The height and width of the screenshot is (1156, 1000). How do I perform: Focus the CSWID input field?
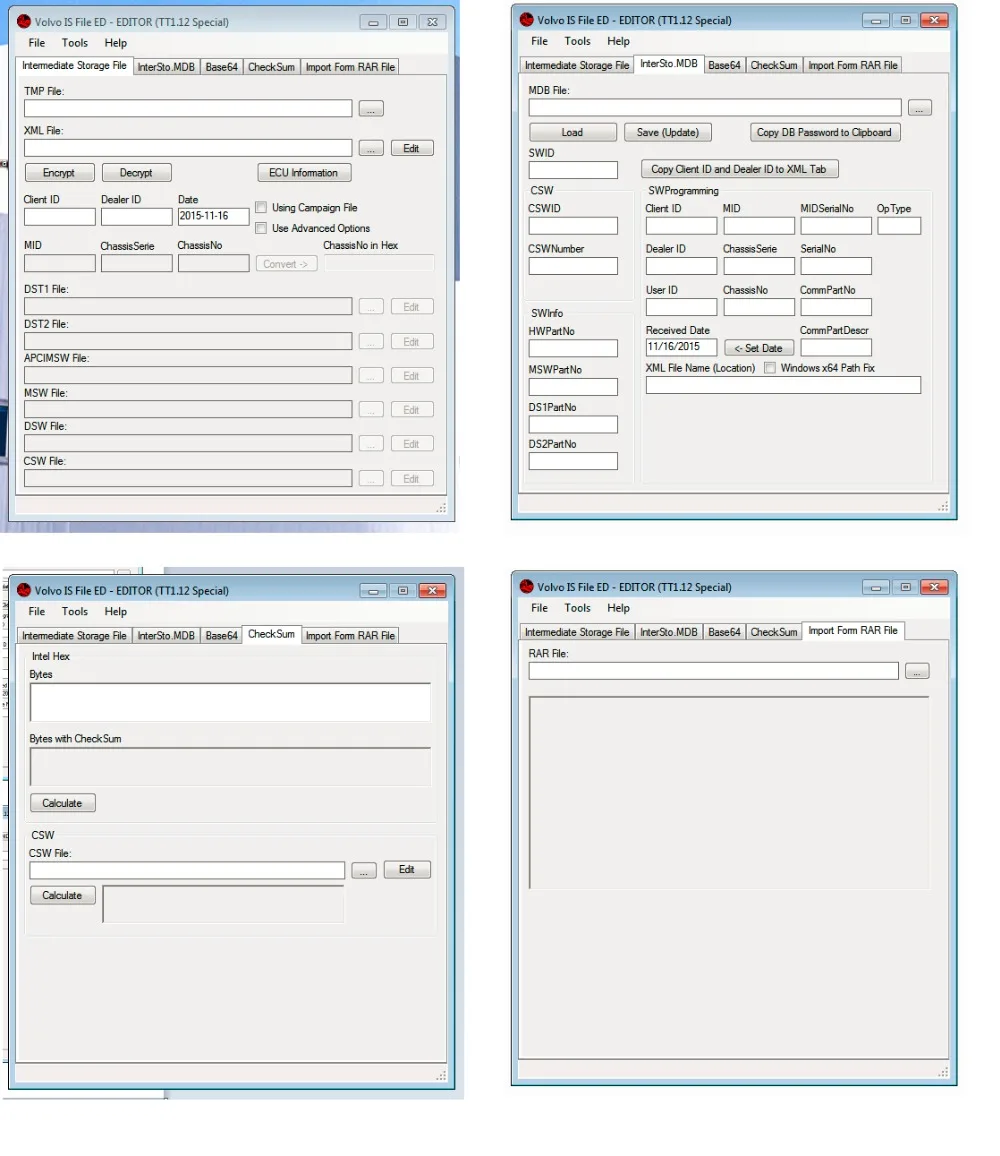pyautogui.click(x=573, y=226)
